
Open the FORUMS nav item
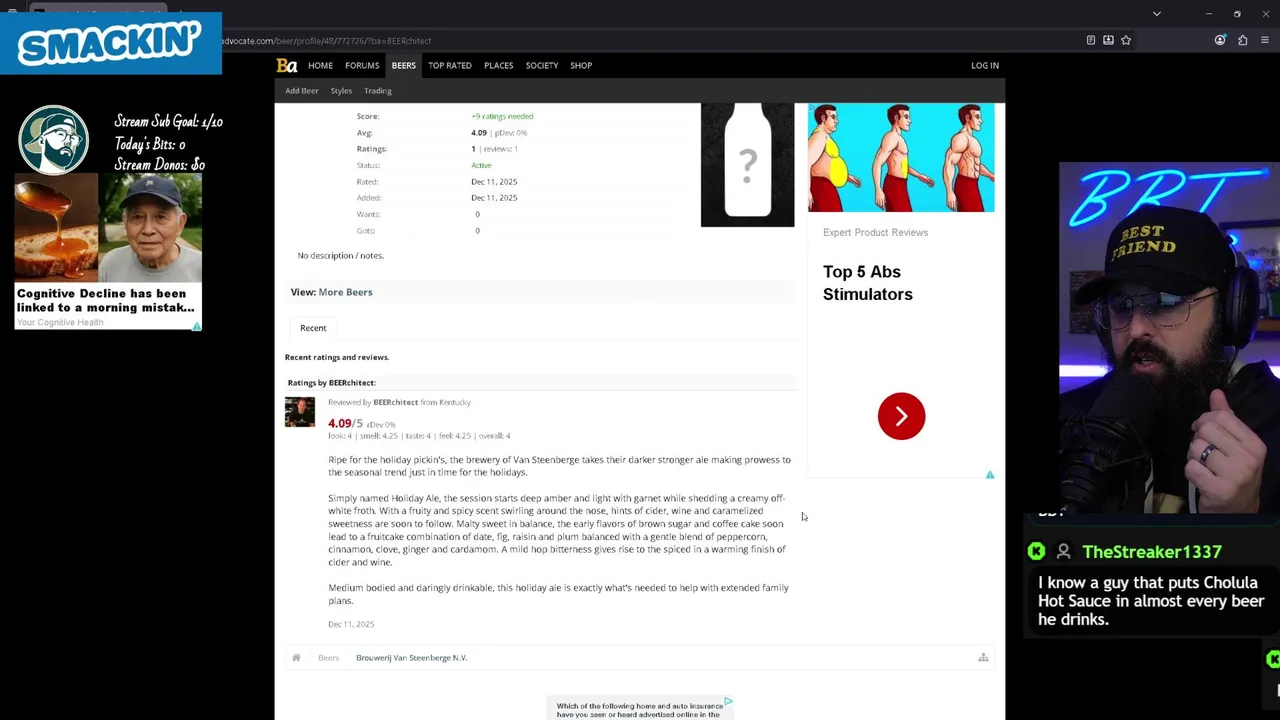click(x=362, y=66)
